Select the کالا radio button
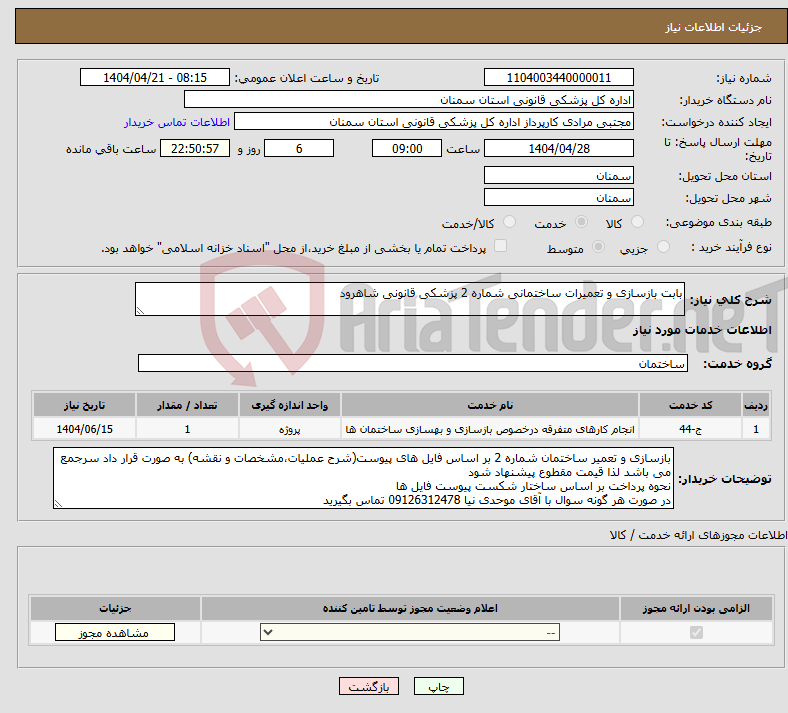The width and height of the screenshot is (788, 713). coord(637,222)
